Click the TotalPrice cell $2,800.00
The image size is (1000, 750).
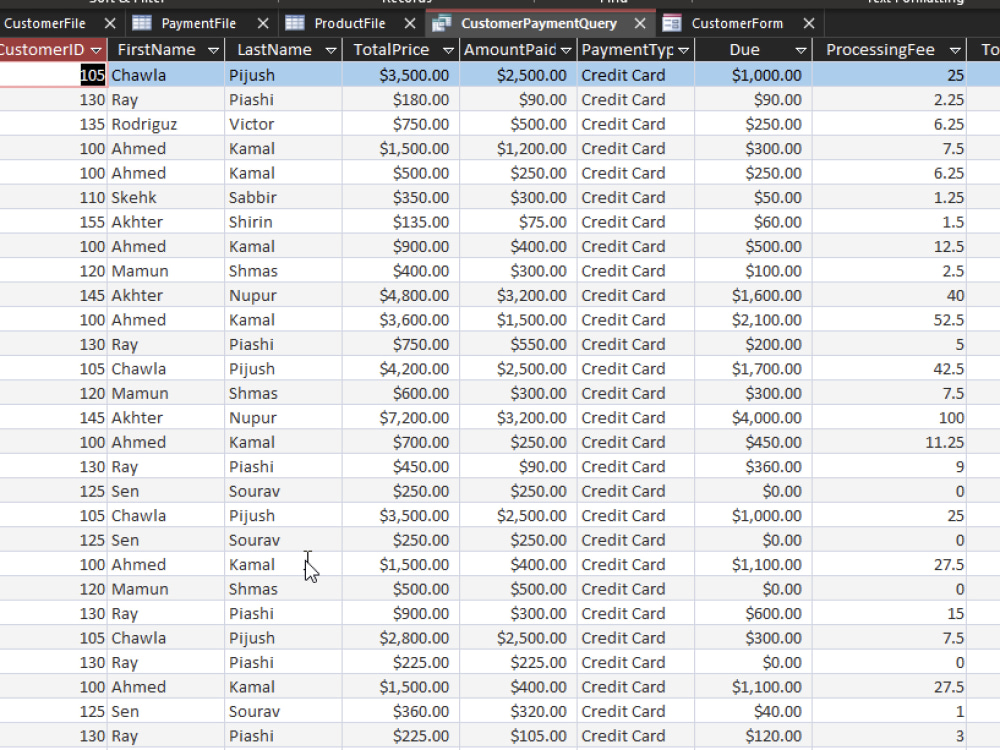(x=401, y=638)
